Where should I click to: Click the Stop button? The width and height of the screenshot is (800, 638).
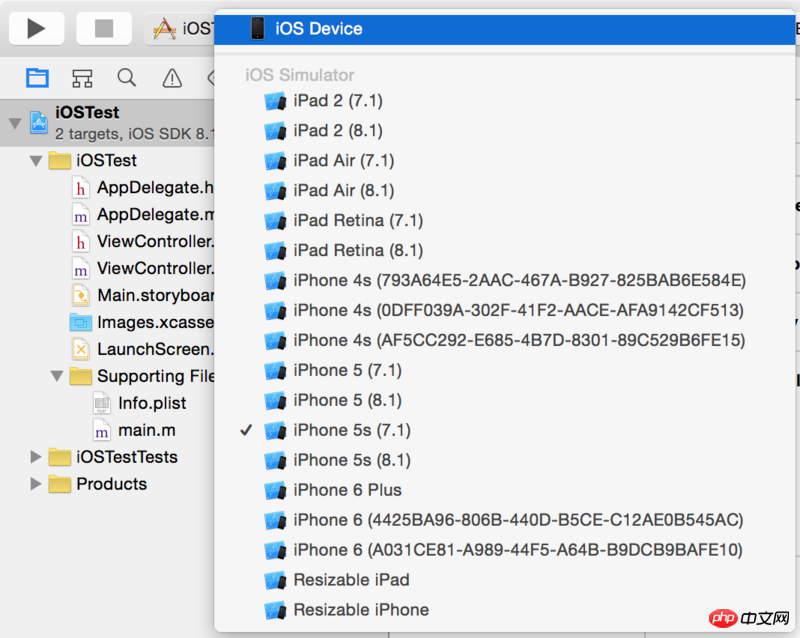tap(104, 28)
